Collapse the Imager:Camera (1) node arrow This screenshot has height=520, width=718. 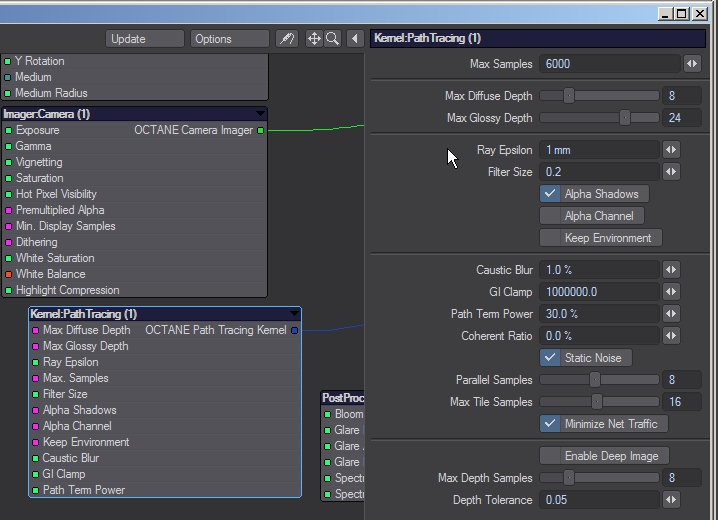click(x=260, y=114)
